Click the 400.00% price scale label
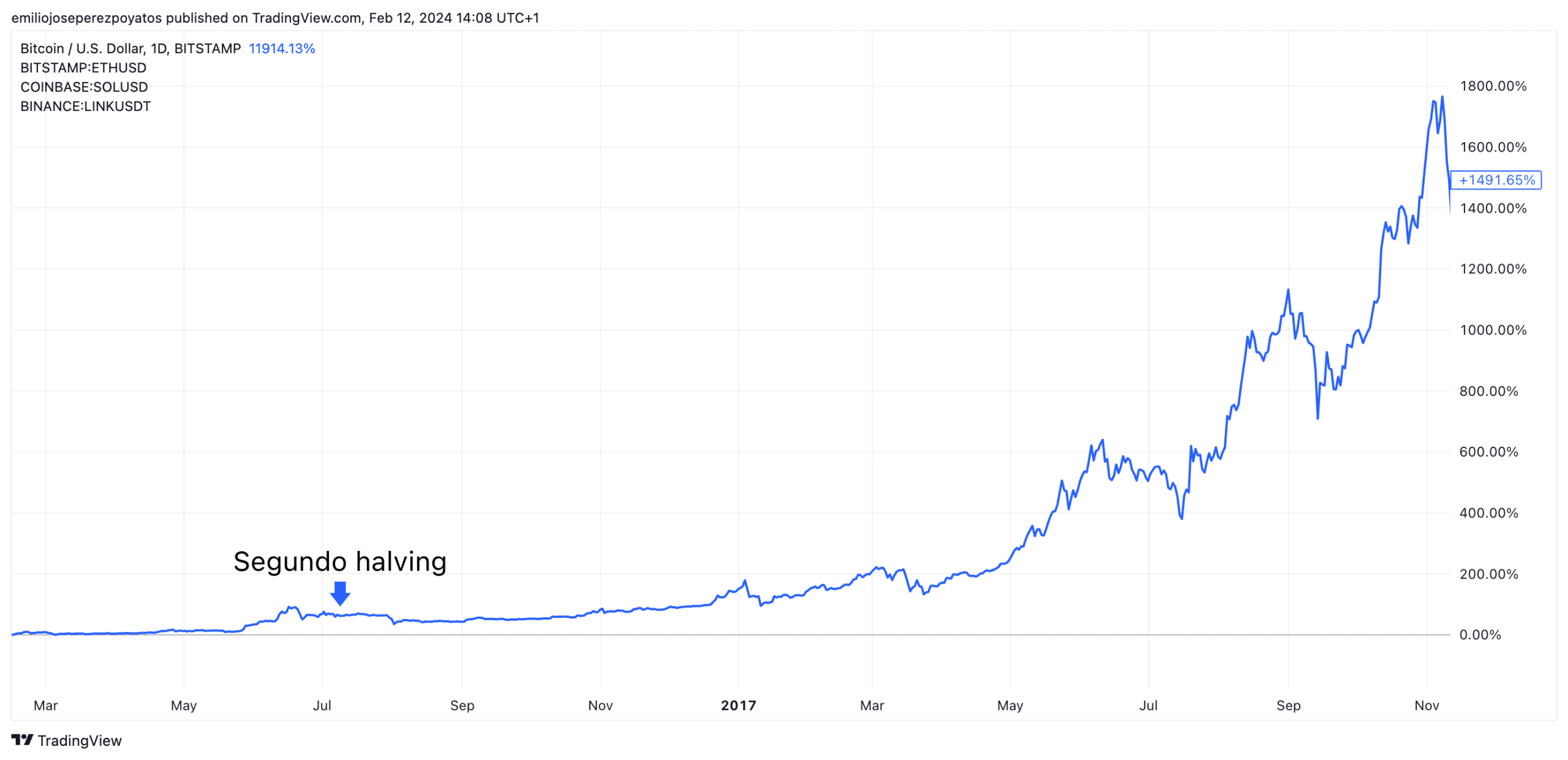 (1488, 513)
